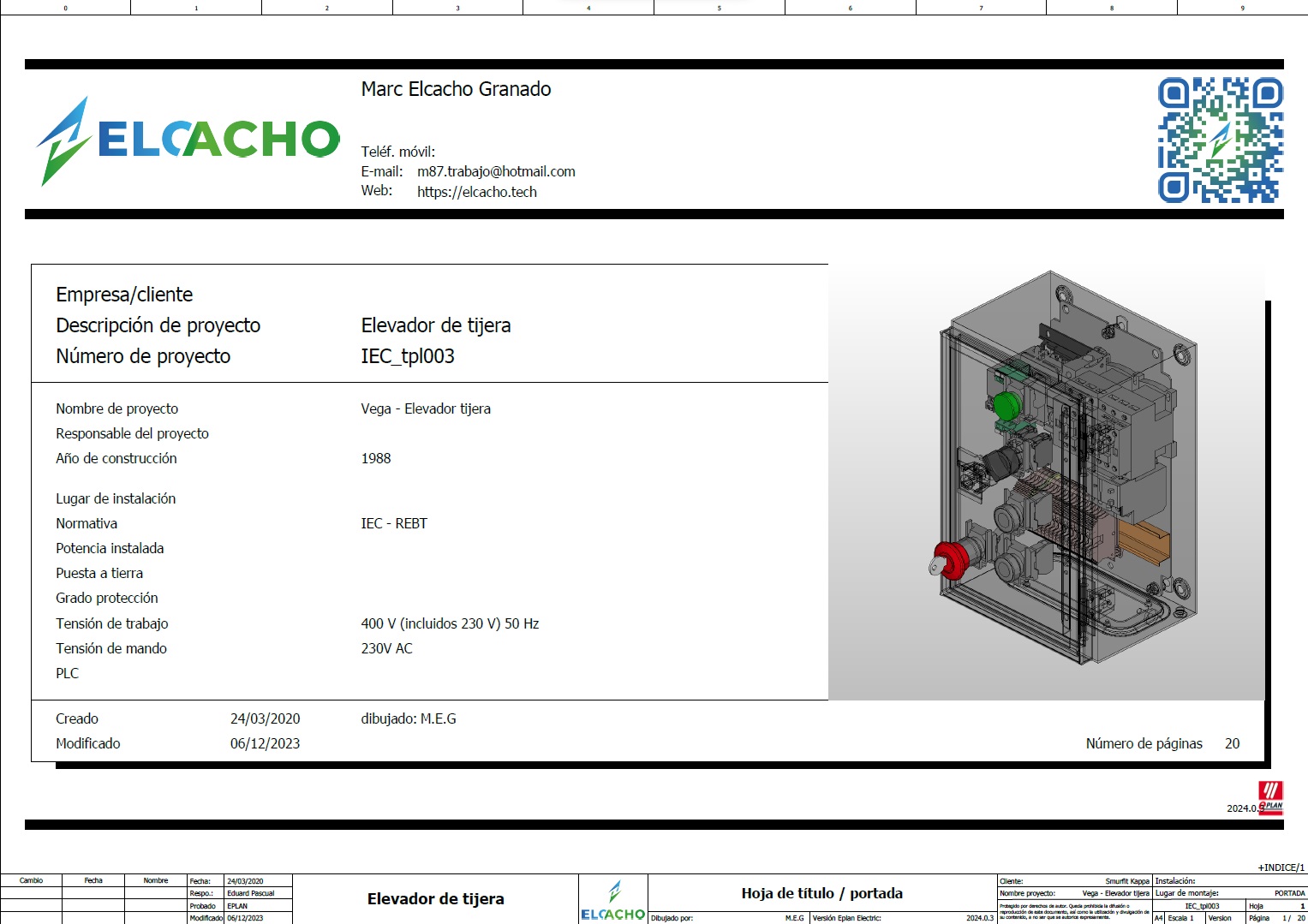Click the modified date 06/12/2023
This screenshot has height=924, width=1308.
[265, 743]
